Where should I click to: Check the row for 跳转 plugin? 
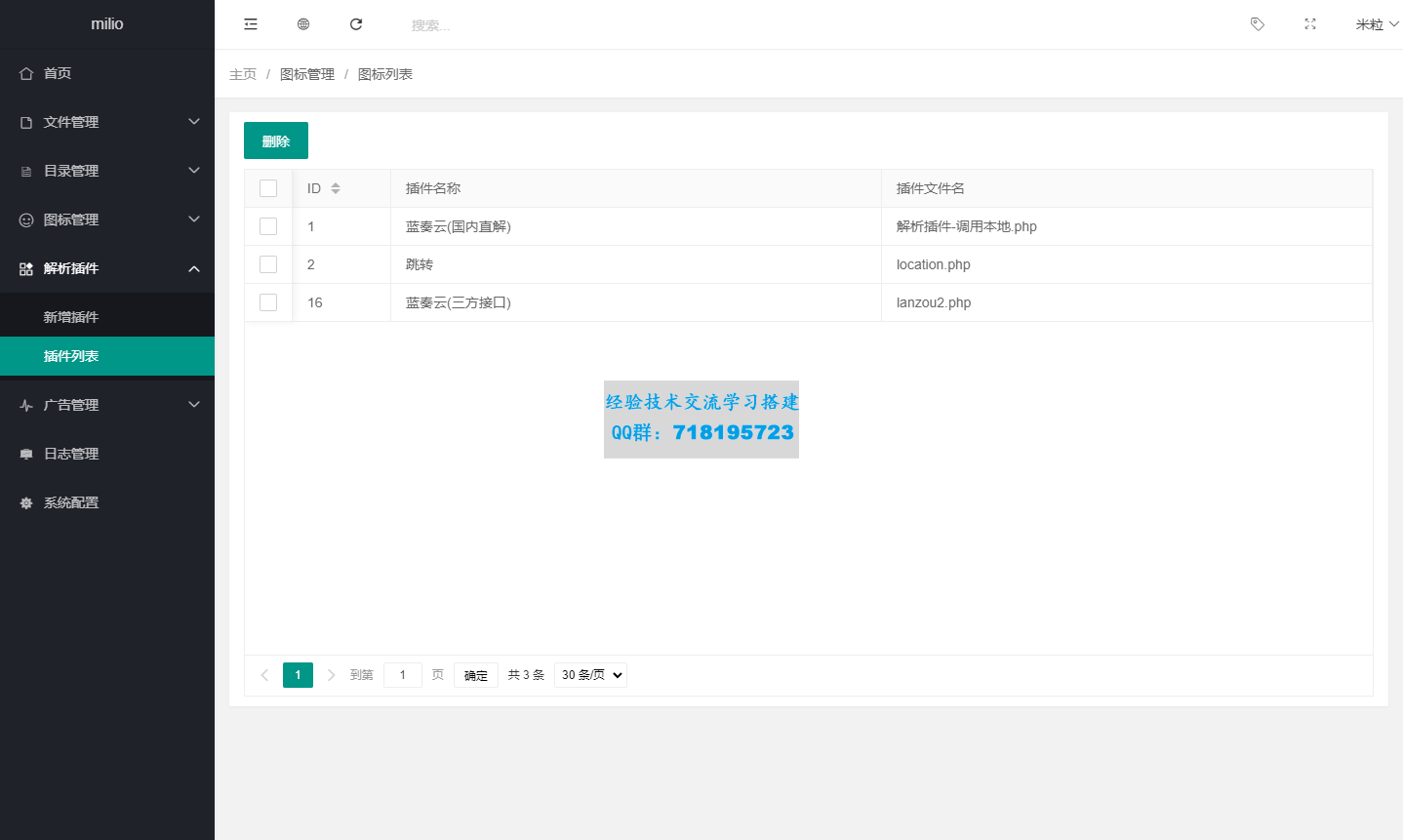coord(268,264)
